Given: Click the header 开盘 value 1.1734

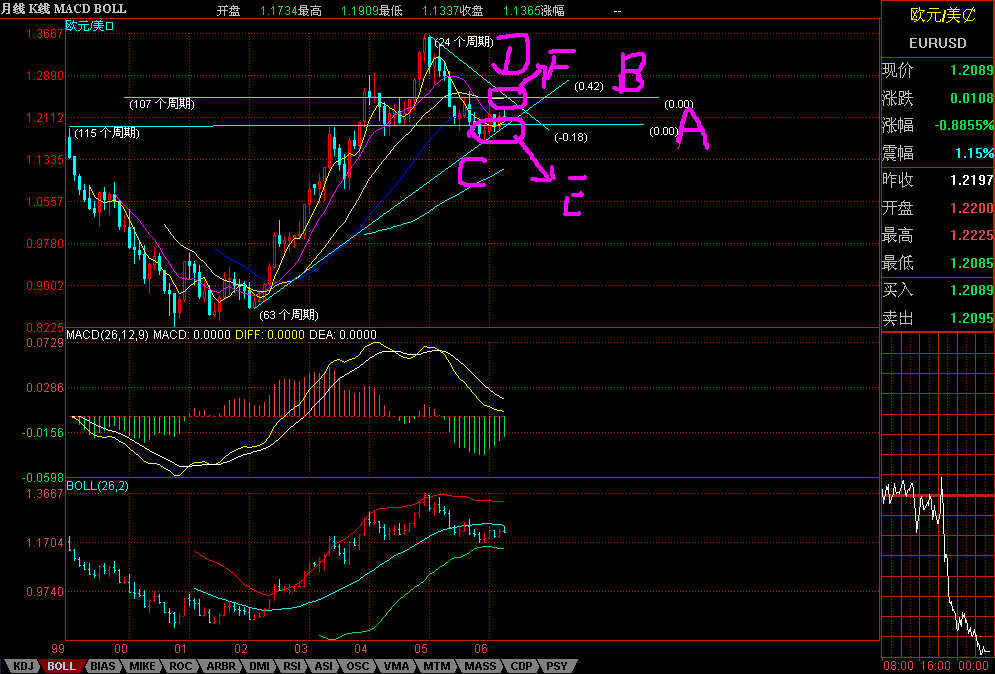Looking at the screenshot, I should pos(279,11).
